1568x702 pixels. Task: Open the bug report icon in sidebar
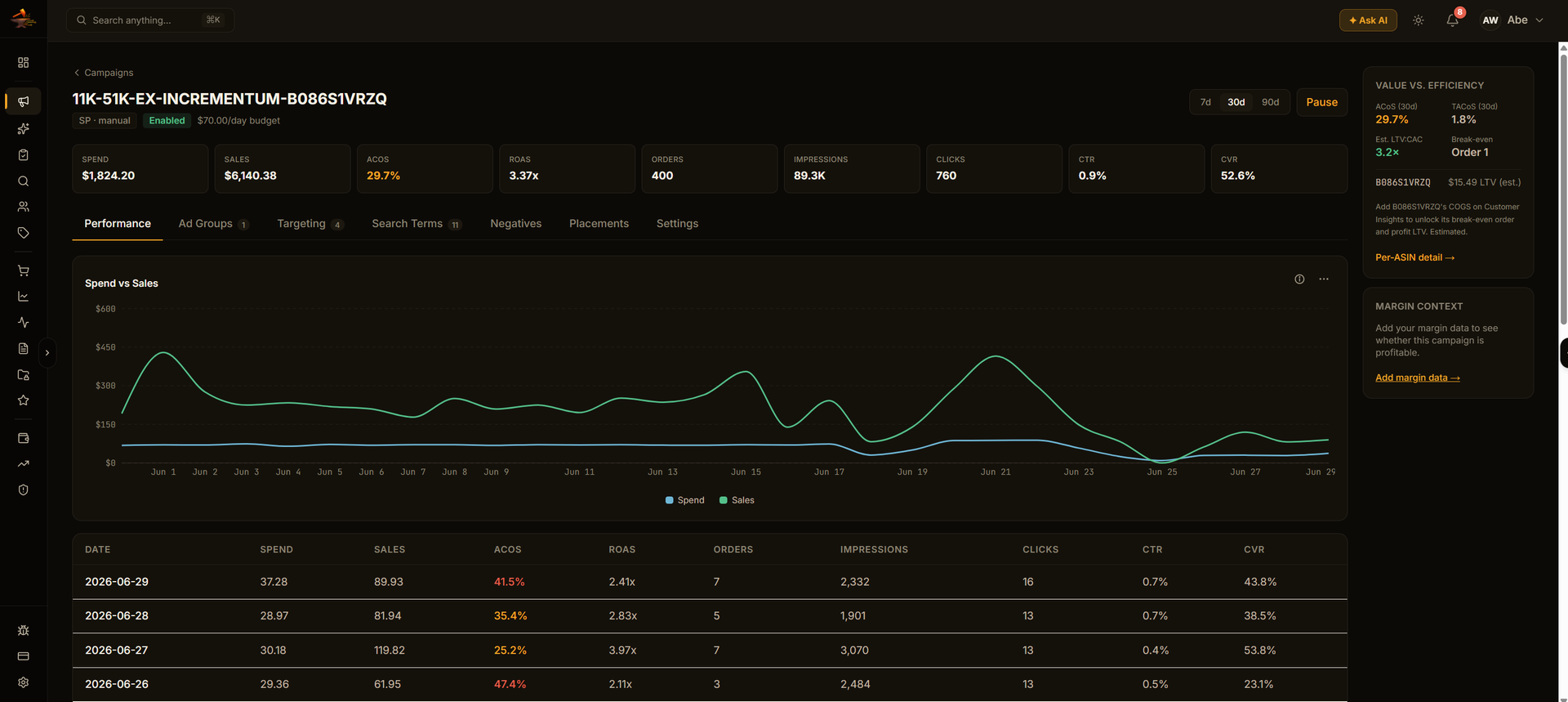(x=23, y=630)
